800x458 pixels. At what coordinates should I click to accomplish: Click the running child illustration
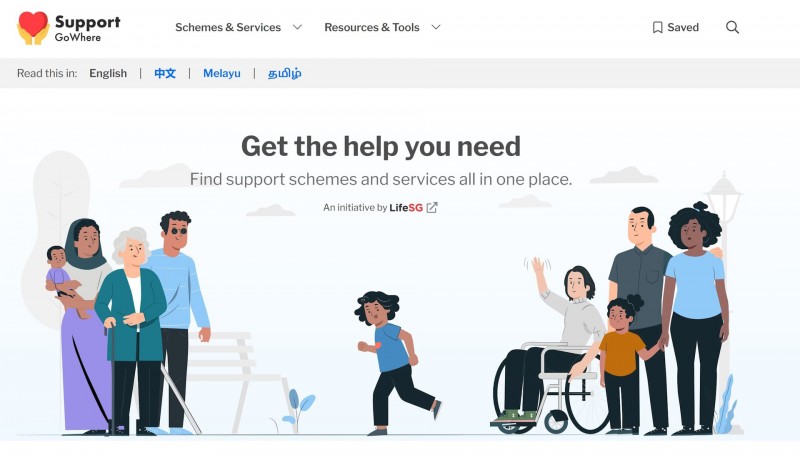pyautogui.click(x=395, y=363)
